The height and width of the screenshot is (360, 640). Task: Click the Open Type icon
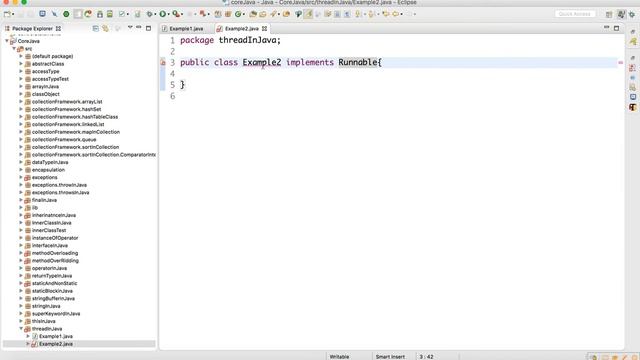tap(253, 14)
